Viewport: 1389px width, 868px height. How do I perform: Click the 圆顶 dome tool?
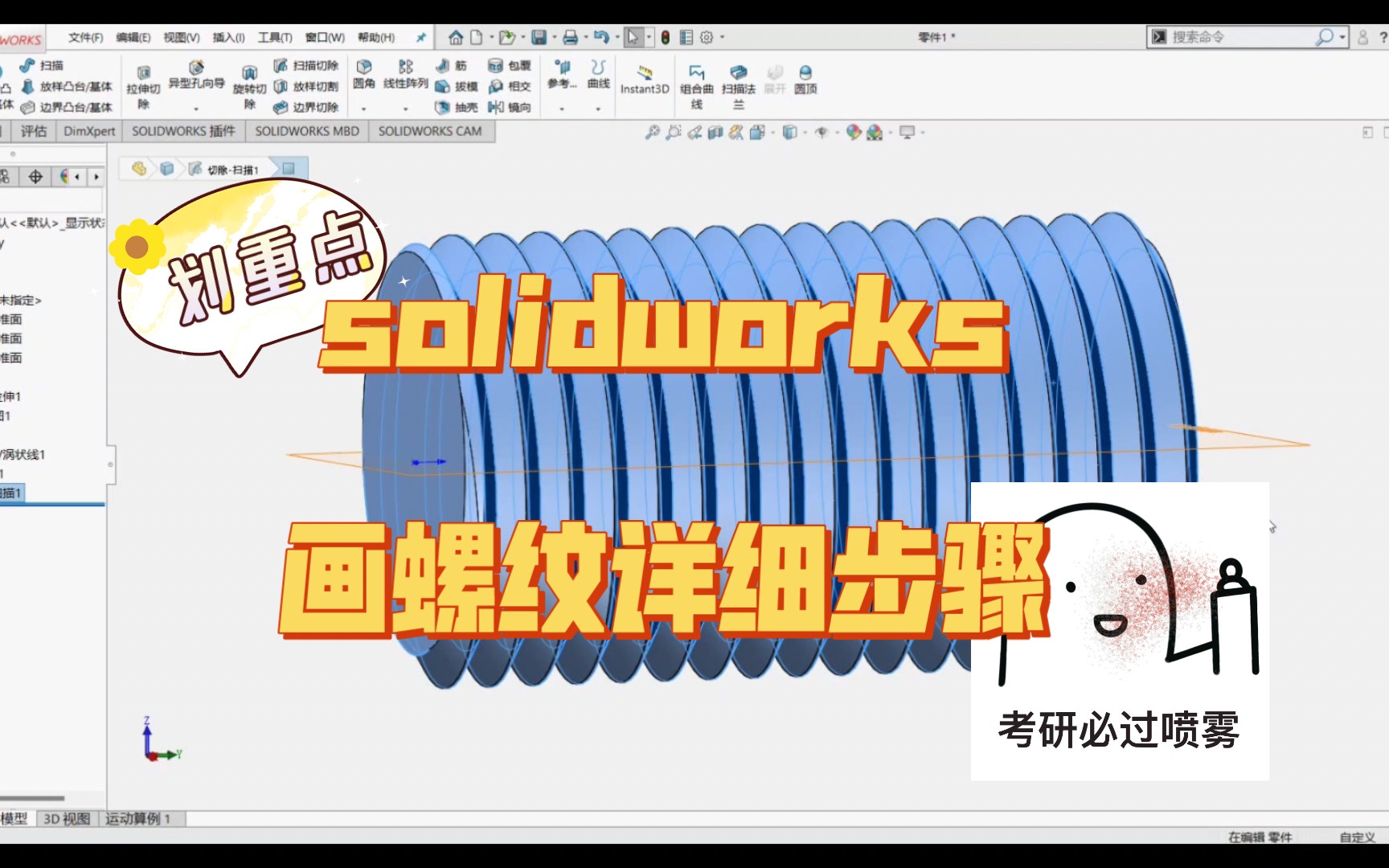(805, 80)
